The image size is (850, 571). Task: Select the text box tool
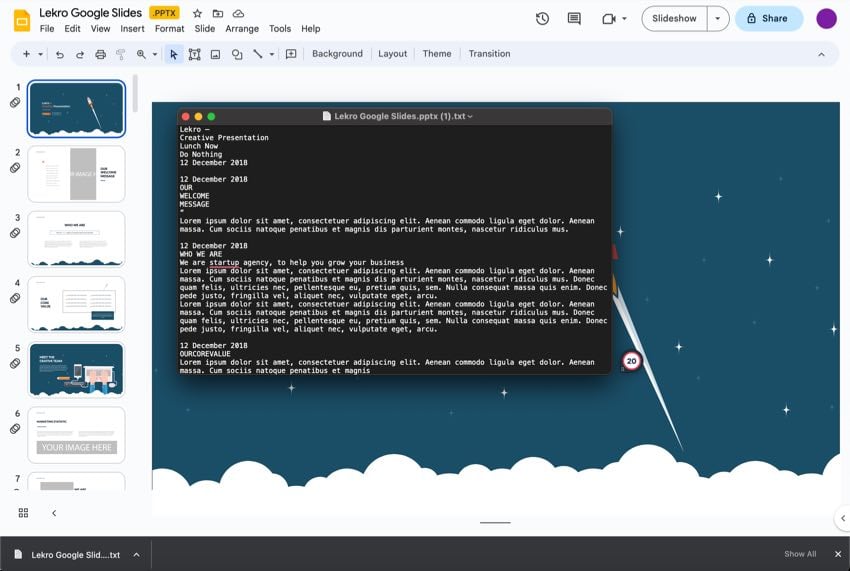click(194, 54)
